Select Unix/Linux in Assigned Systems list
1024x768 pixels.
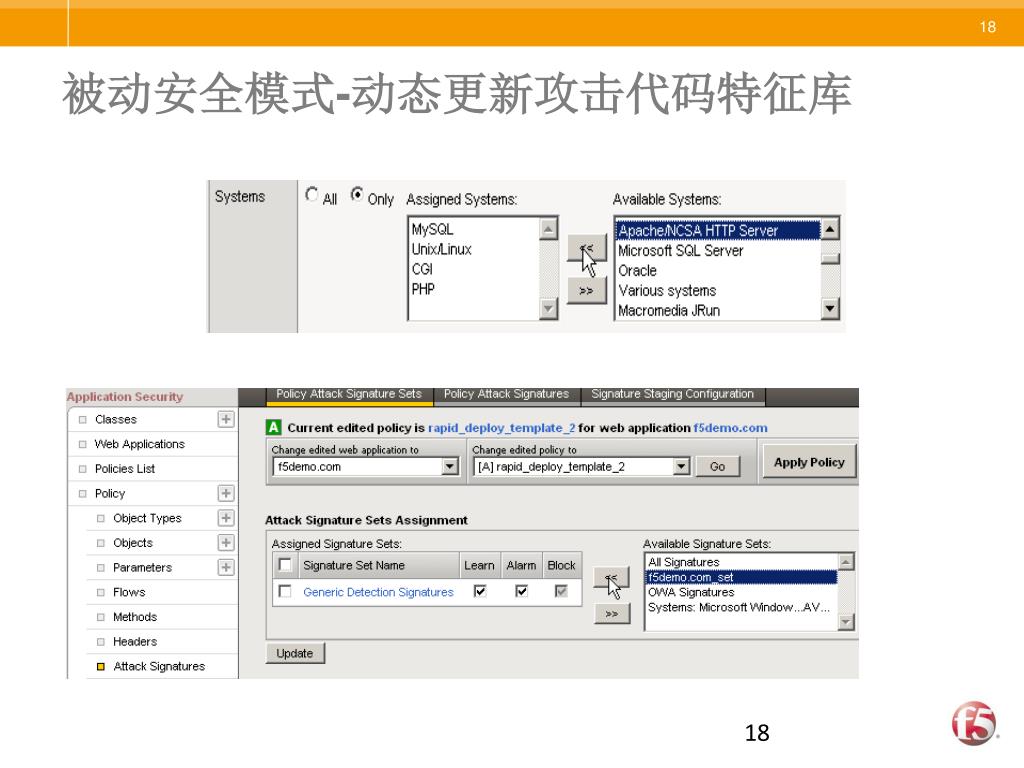click(441, 249)
